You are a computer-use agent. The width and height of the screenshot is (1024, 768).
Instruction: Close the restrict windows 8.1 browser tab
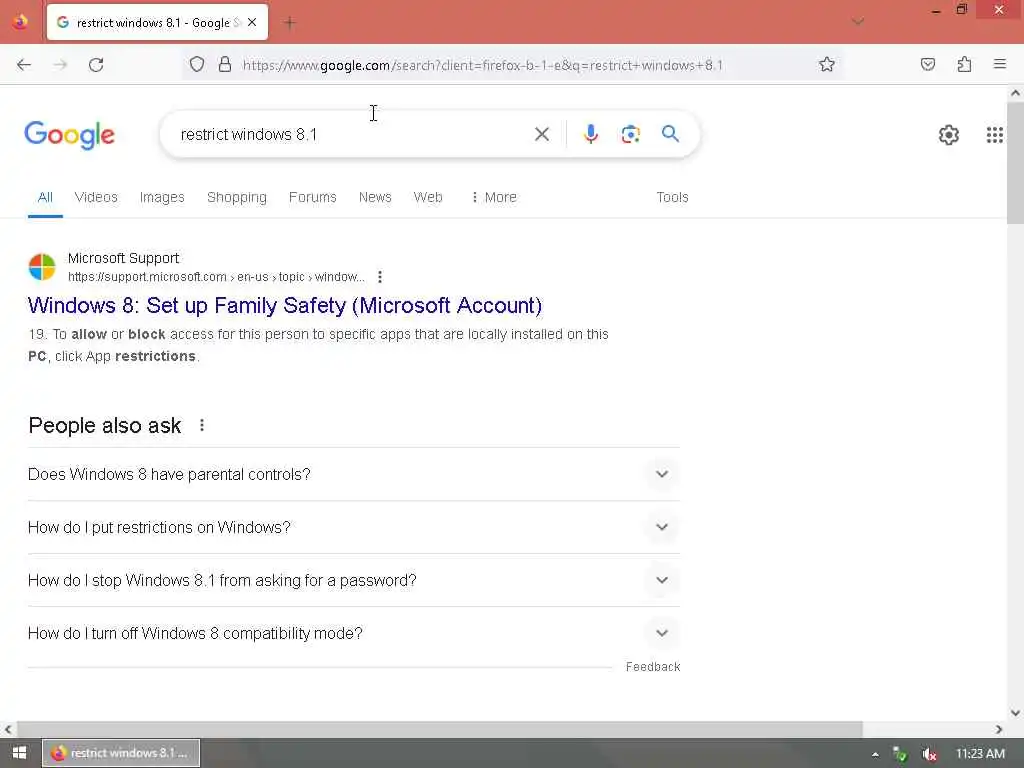pyautogui.click(x=252, y=22)
